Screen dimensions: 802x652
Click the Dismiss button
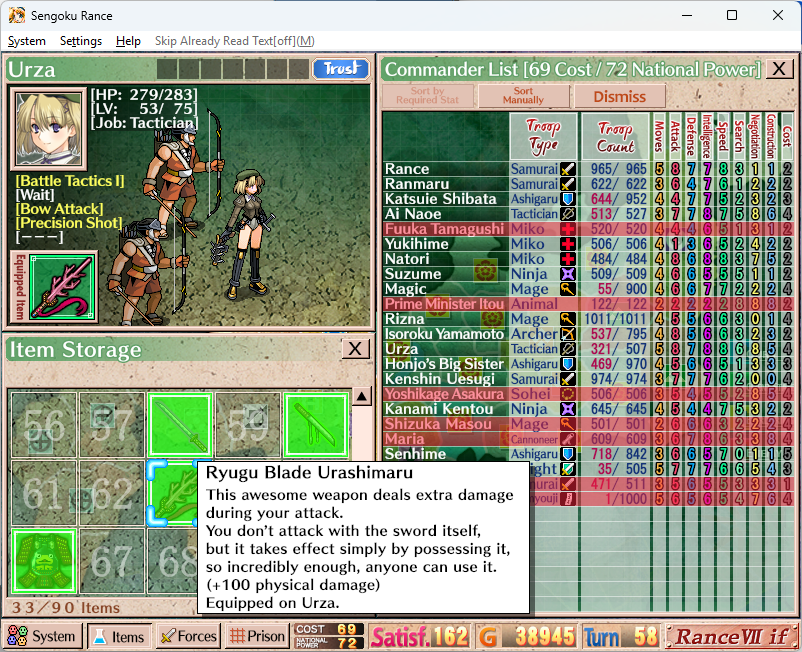619,96
